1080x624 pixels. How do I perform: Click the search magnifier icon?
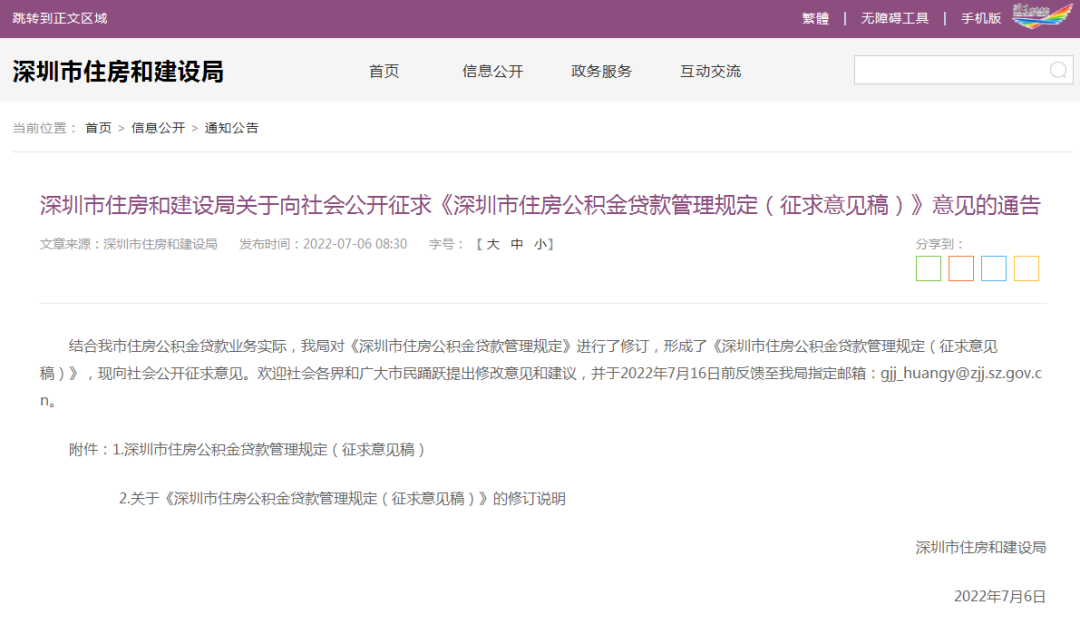1058,70
